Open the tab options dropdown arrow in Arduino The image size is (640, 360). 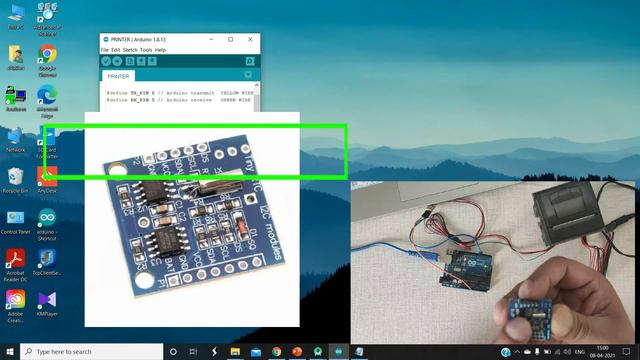248,74
